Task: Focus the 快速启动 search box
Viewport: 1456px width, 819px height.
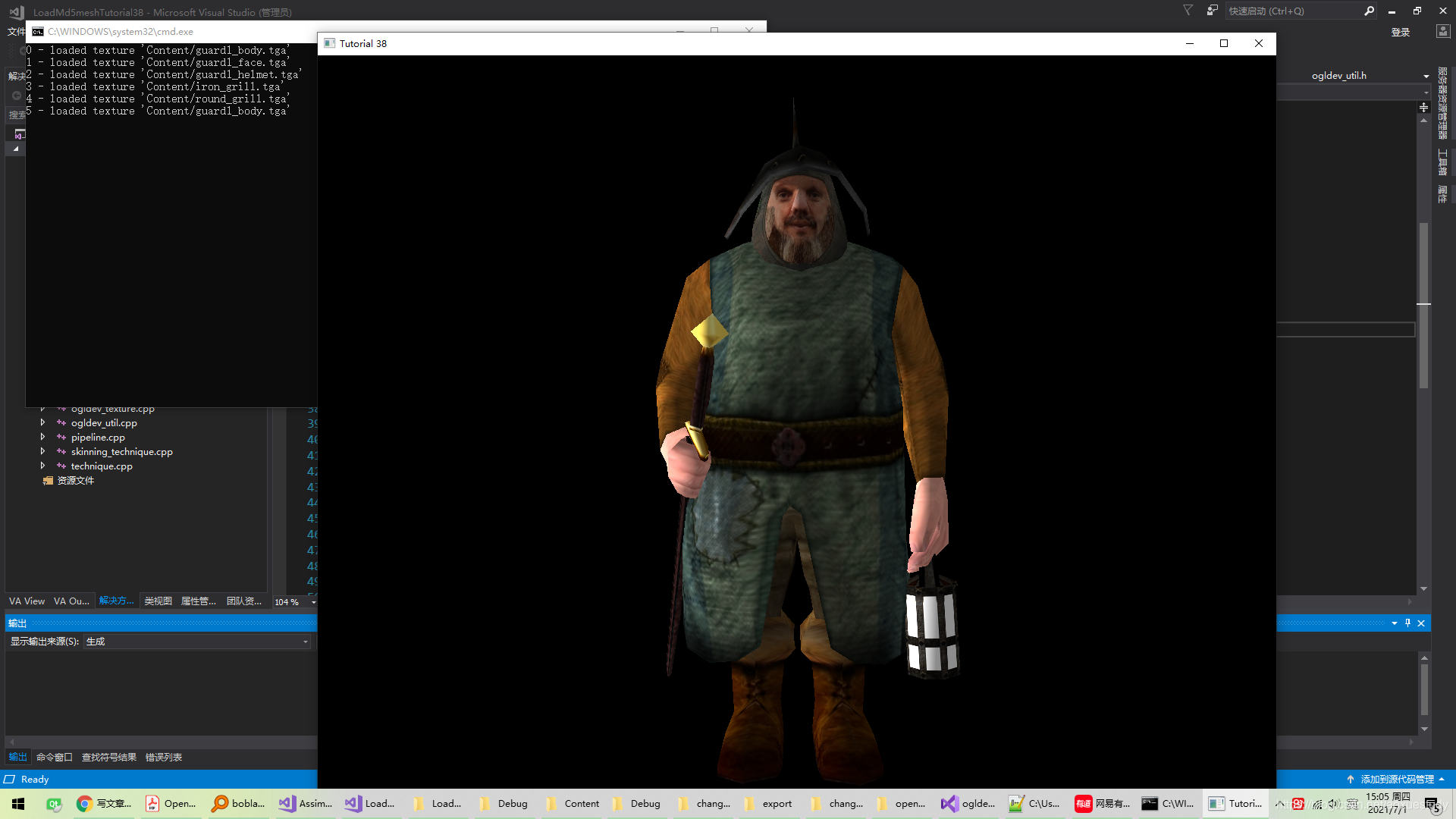Action: click(1293, 11)
